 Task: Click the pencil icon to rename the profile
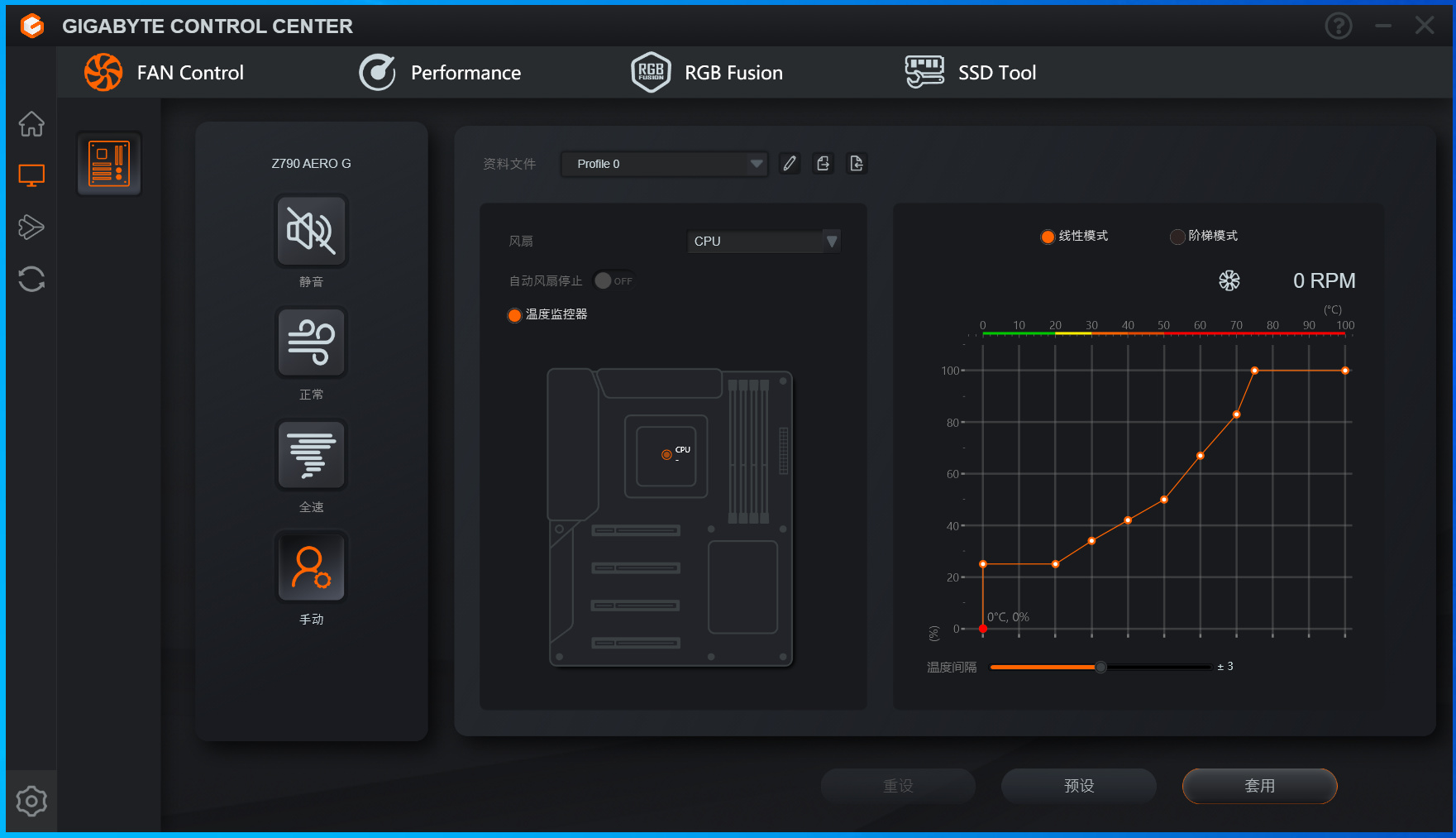(790, 164)
